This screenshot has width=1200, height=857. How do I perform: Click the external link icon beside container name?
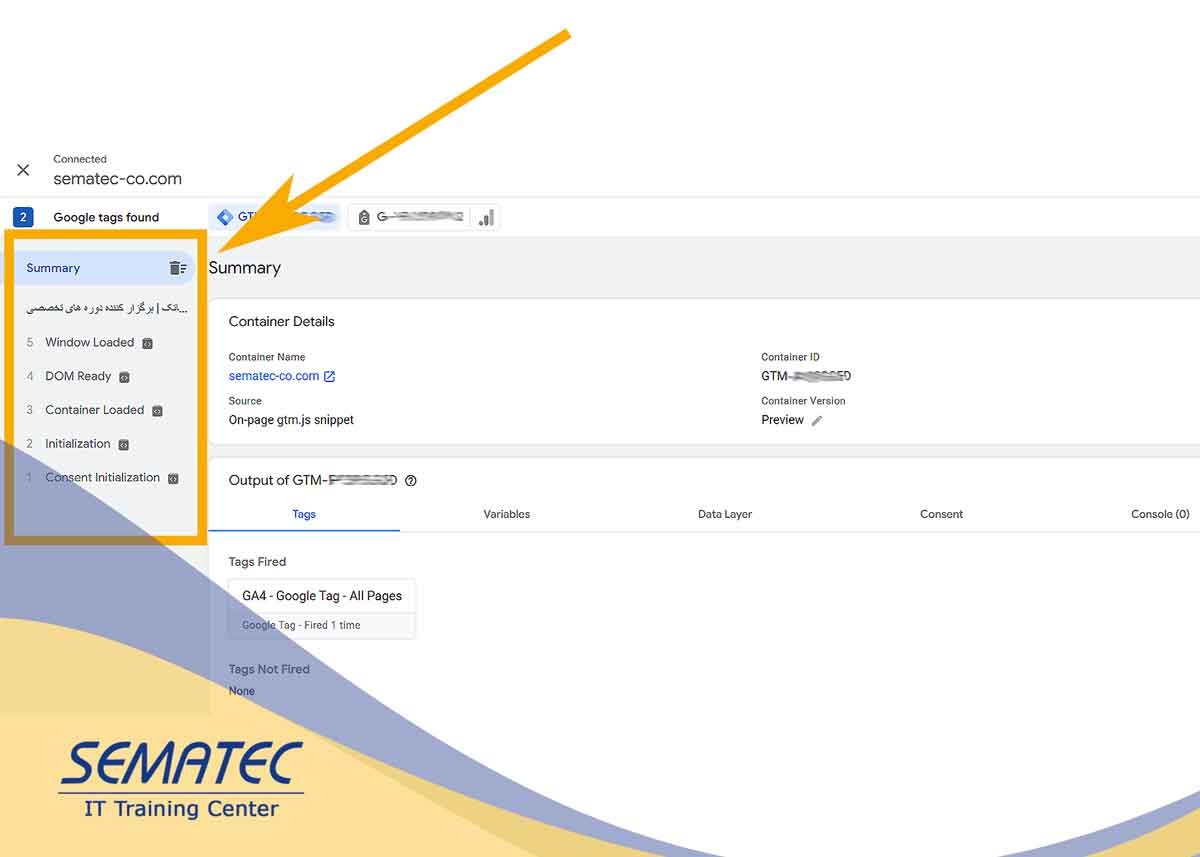[329, 377]
